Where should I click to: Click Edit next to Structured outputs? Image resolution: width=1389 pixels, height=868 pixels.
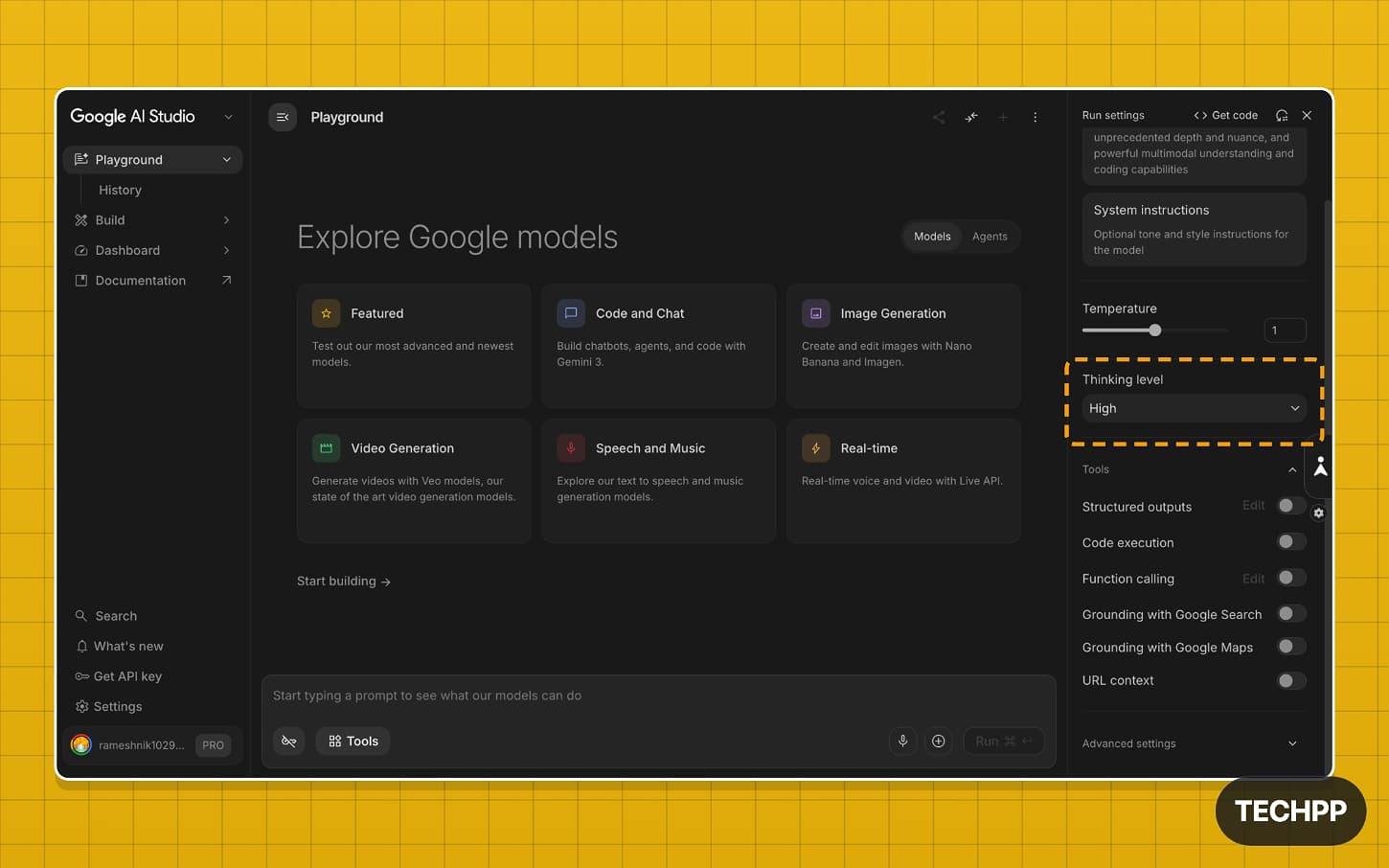pos(1253,506)
